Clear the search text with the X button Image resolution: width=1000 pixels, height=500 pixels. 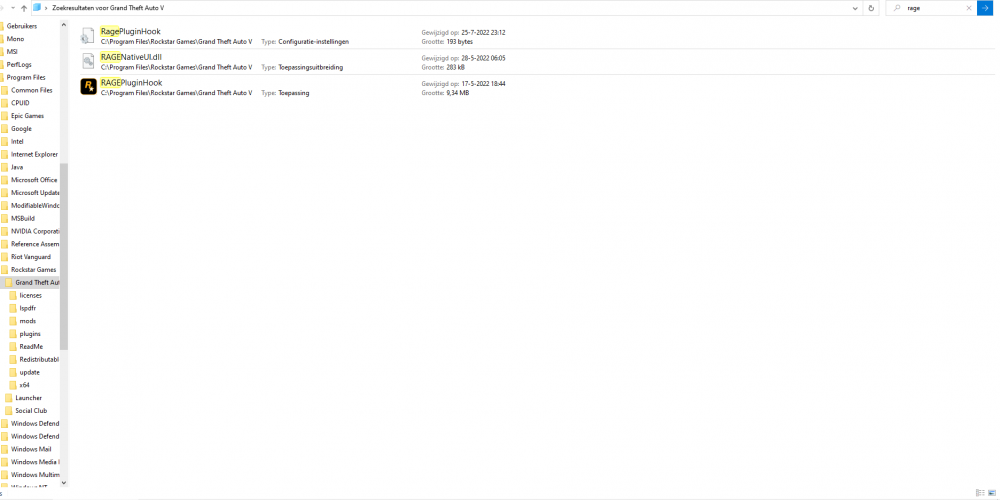tap(969, 8)
